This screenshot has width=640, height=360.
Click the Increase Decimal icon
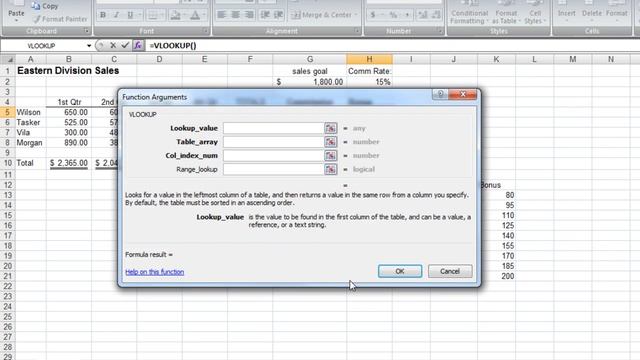point(423,15)
